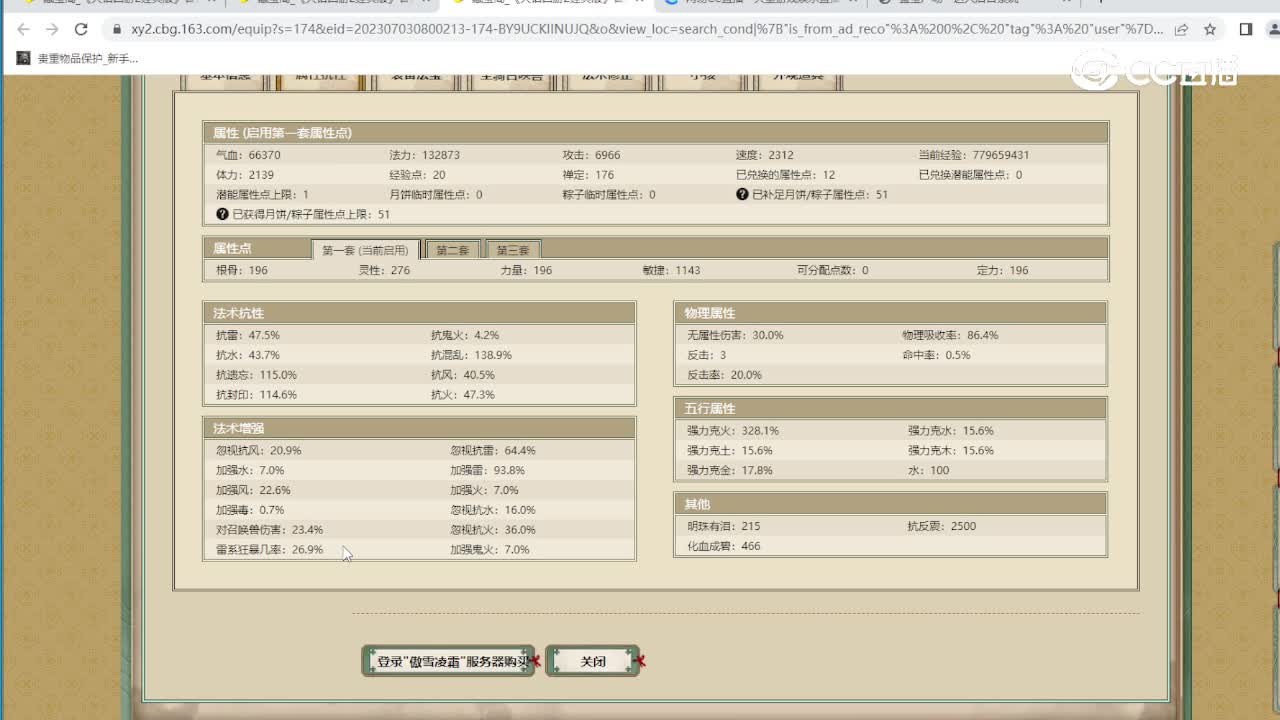Click help icon beside 已获得月饼/粽子属性点上限
This screenshot has width=1280, height=720.
(x=222, y=214)
